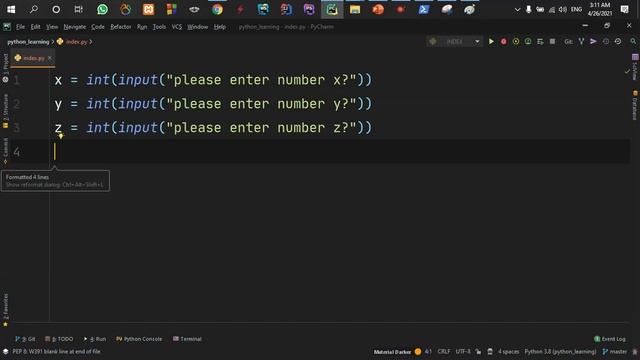Image resolution: width=640 pixels, height=360 pixels.
Task: Open Windows Start menu
Action: [x=11, y=9]
